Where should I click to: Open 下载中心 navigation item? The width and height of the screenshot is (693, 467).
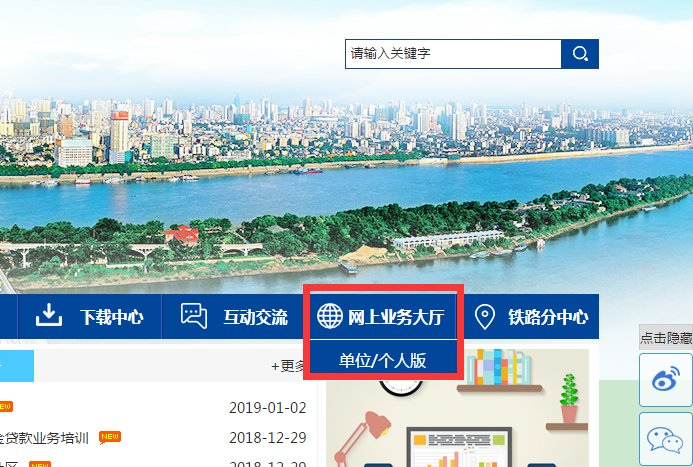point(90,316)
